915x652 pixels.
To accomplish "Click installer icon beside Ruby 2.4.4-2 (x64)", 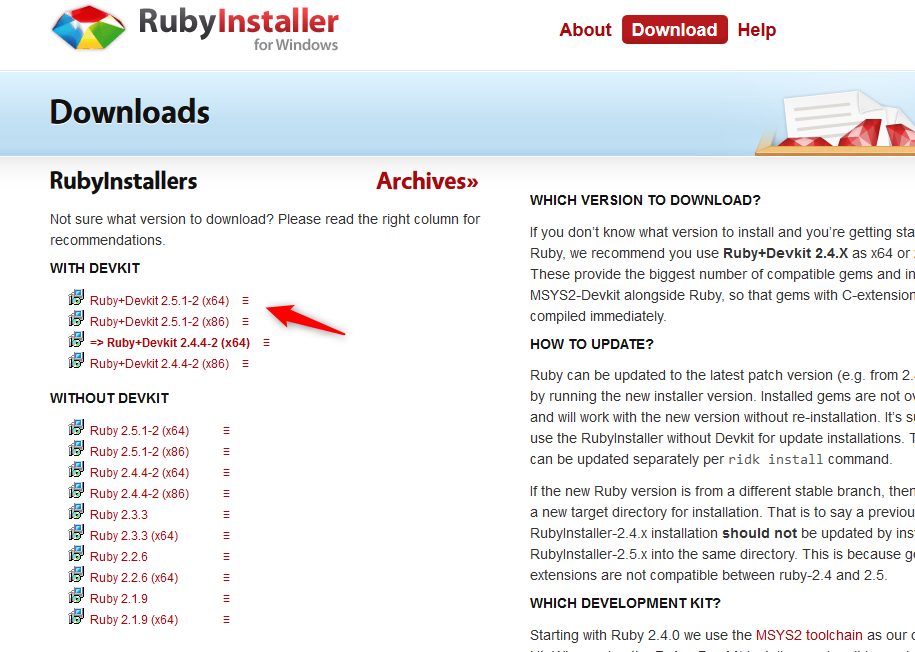I will point(76,470).
